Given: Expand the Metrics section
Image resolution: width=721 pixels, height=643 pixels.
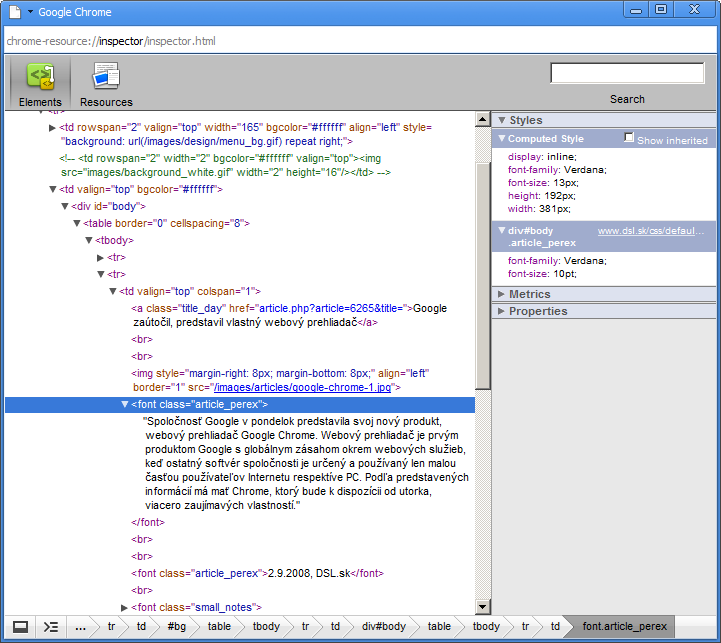Looking at the screenshot, I should [502, 294].
